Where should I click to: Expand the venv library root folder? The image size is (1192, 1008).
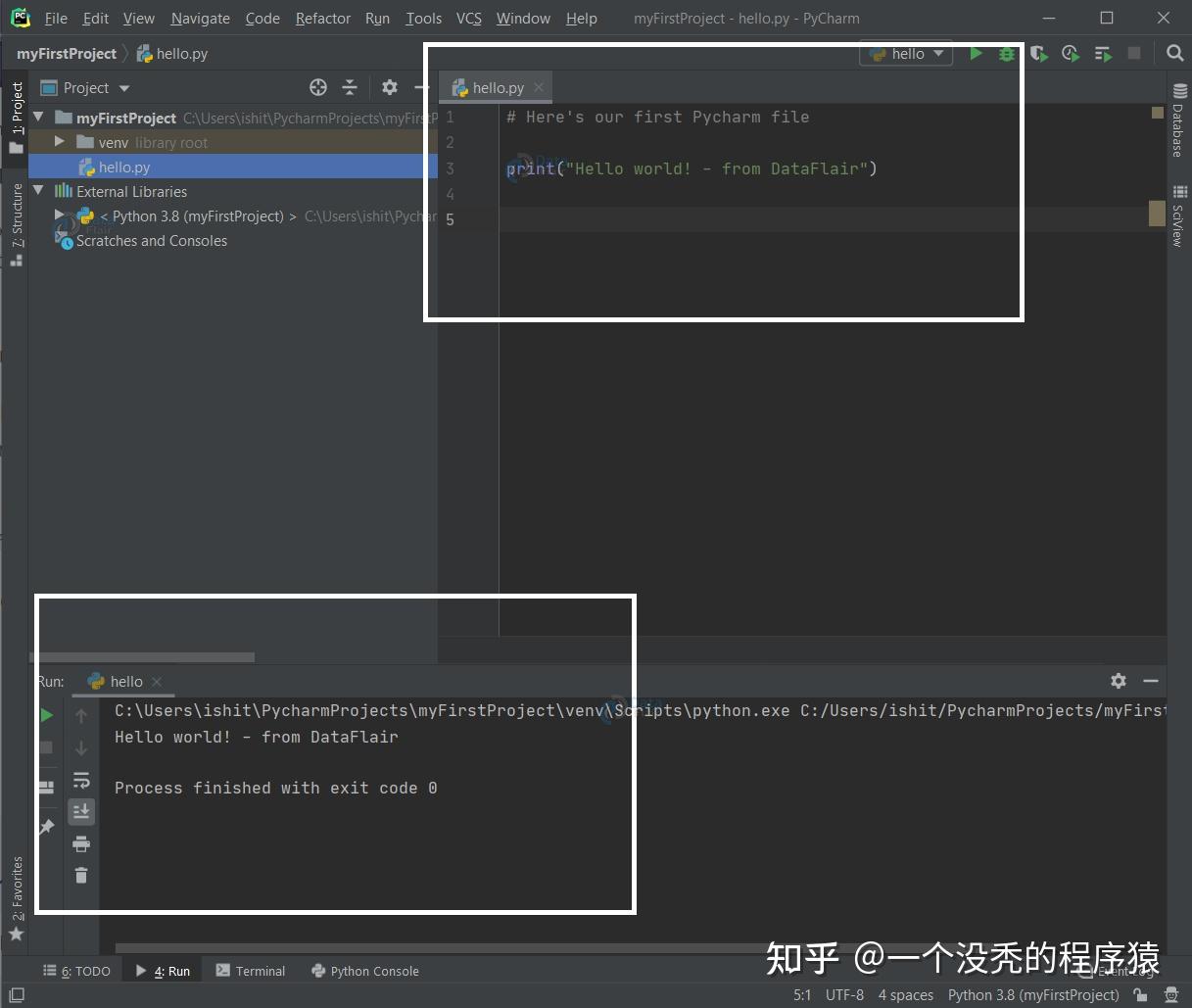[x=59, y=141]
